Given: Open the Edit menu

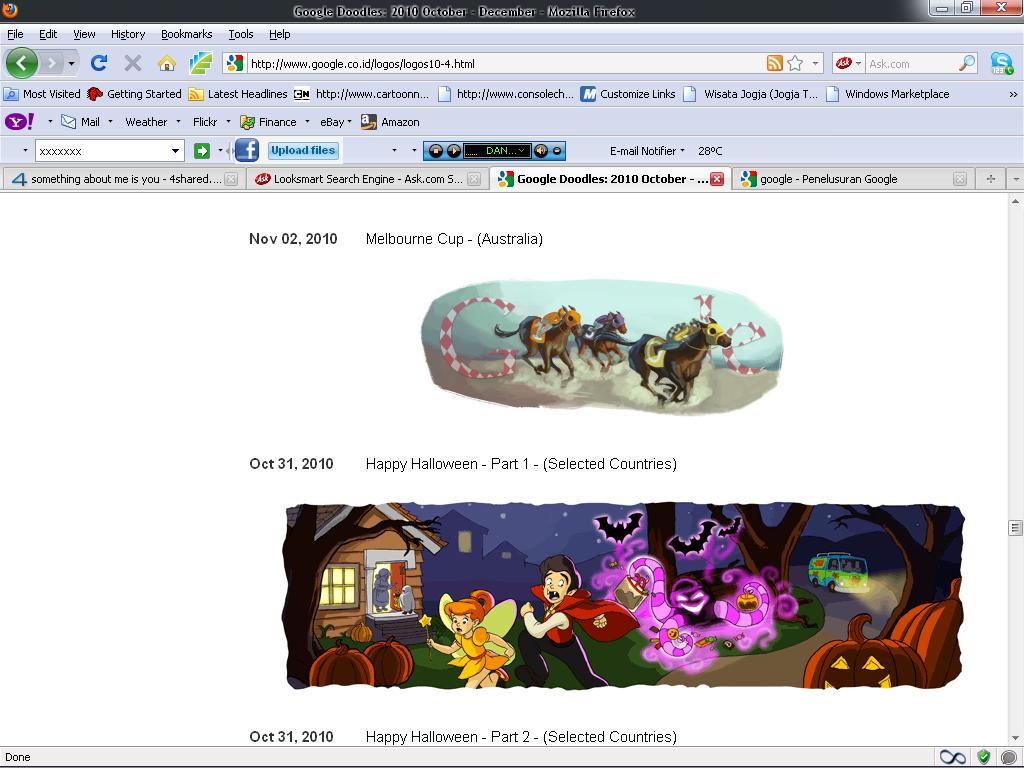Looking at the screenshot, I should coord(48,34).
